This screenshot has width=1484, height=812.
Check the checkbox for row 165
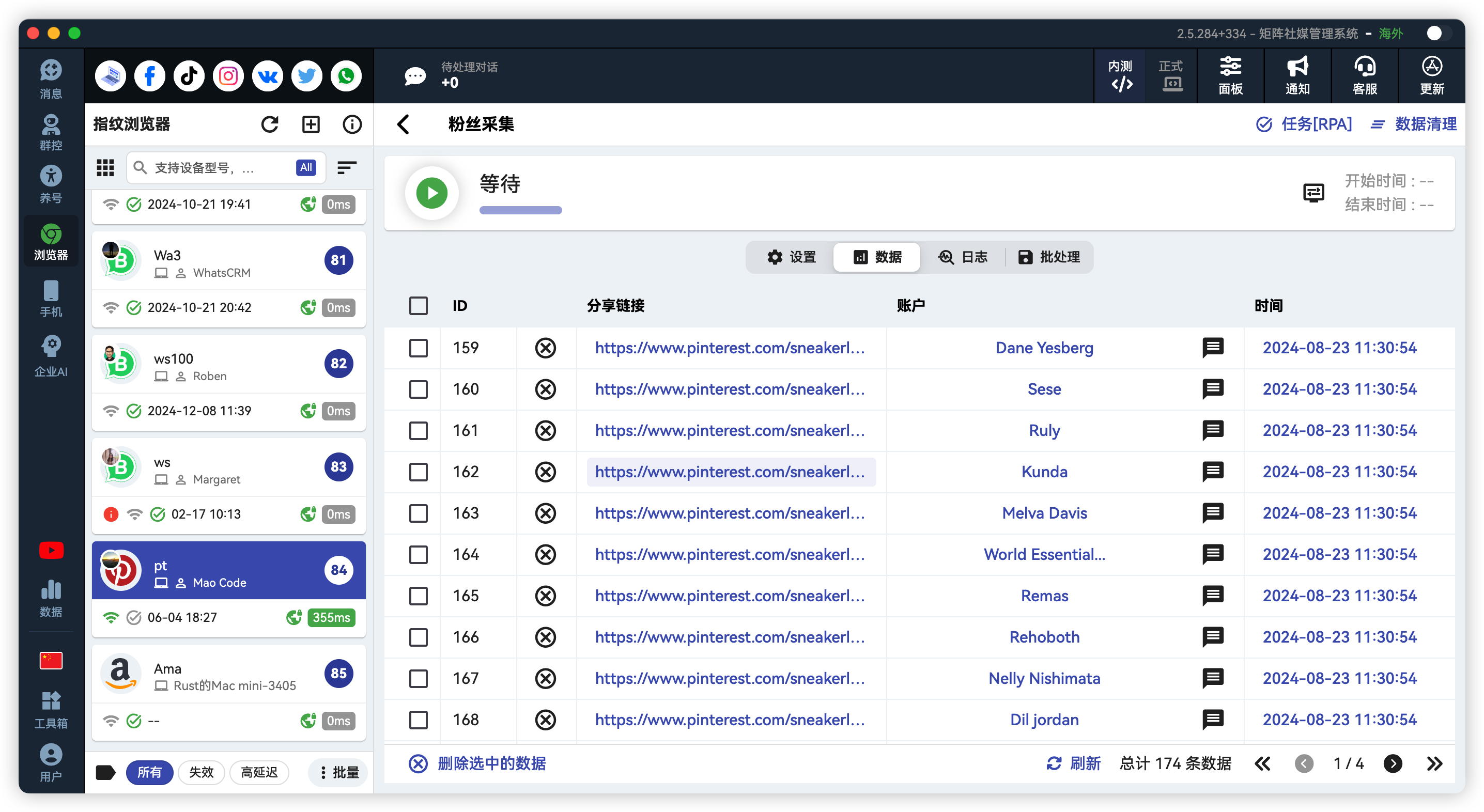tap(418, 596)
